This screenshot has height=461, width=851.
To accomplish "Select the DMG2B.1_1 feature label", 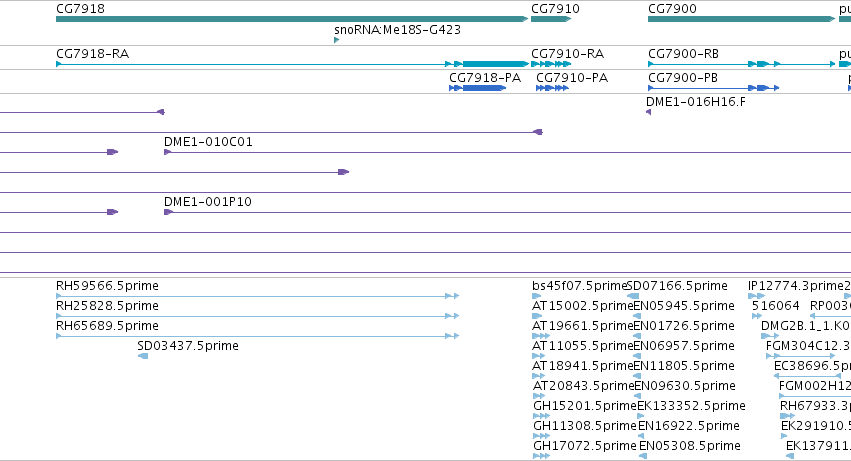I will click(805, 326).
